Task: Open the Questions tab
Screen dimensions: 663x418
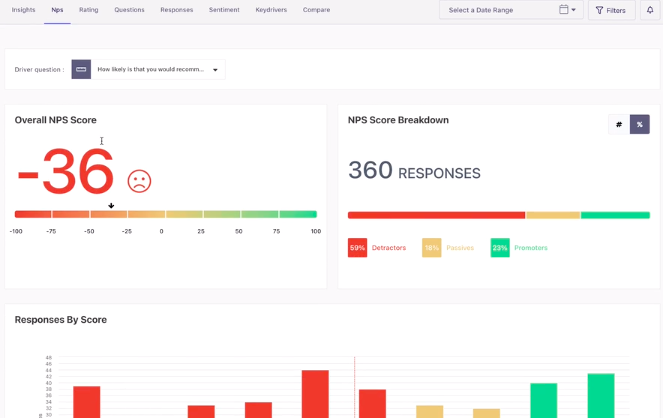Action: click(129, 10)
